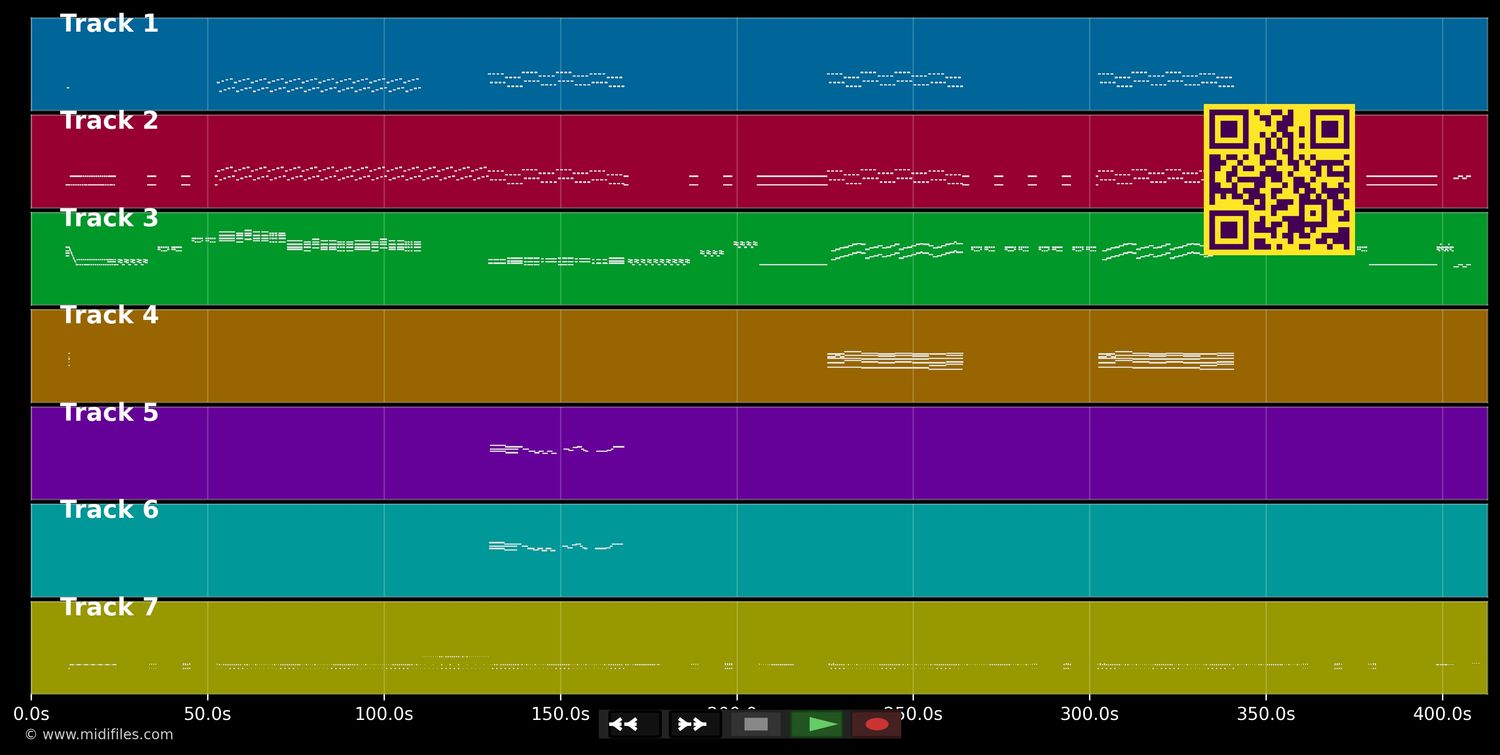Click the note cluster in Track 5
Image resolution: width=1500 pixels, height=755 pixels.
pos(555,449)
